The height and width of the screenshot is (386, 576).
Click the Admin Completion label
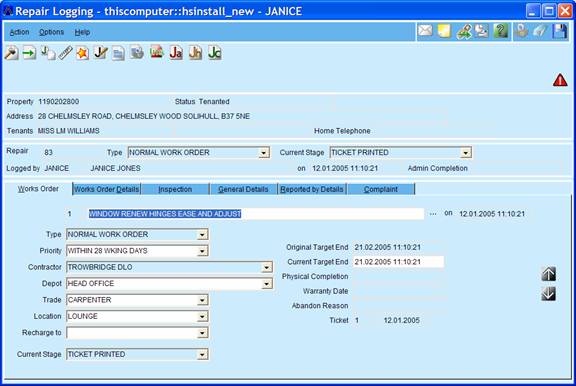(x=438, y=168)
